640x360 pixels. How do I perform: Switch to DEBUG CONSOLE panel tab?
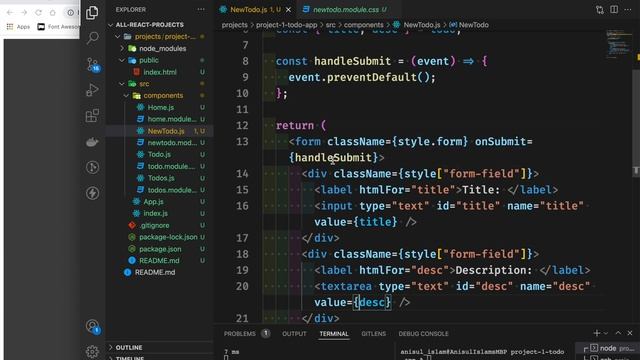(423, 333)
